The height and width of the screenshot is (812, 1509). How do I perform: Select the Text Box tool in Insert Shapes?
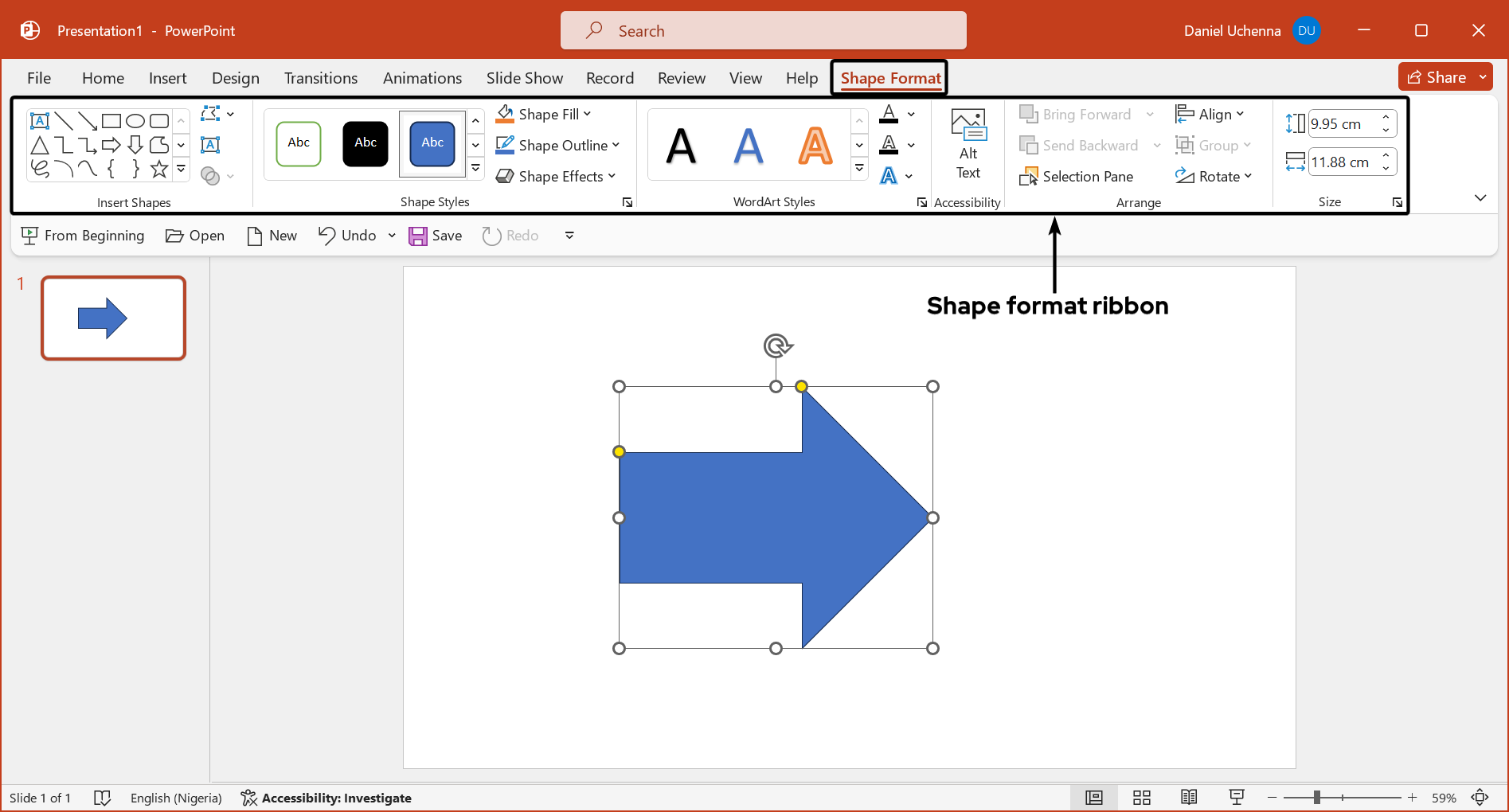(x=39, y=120)
